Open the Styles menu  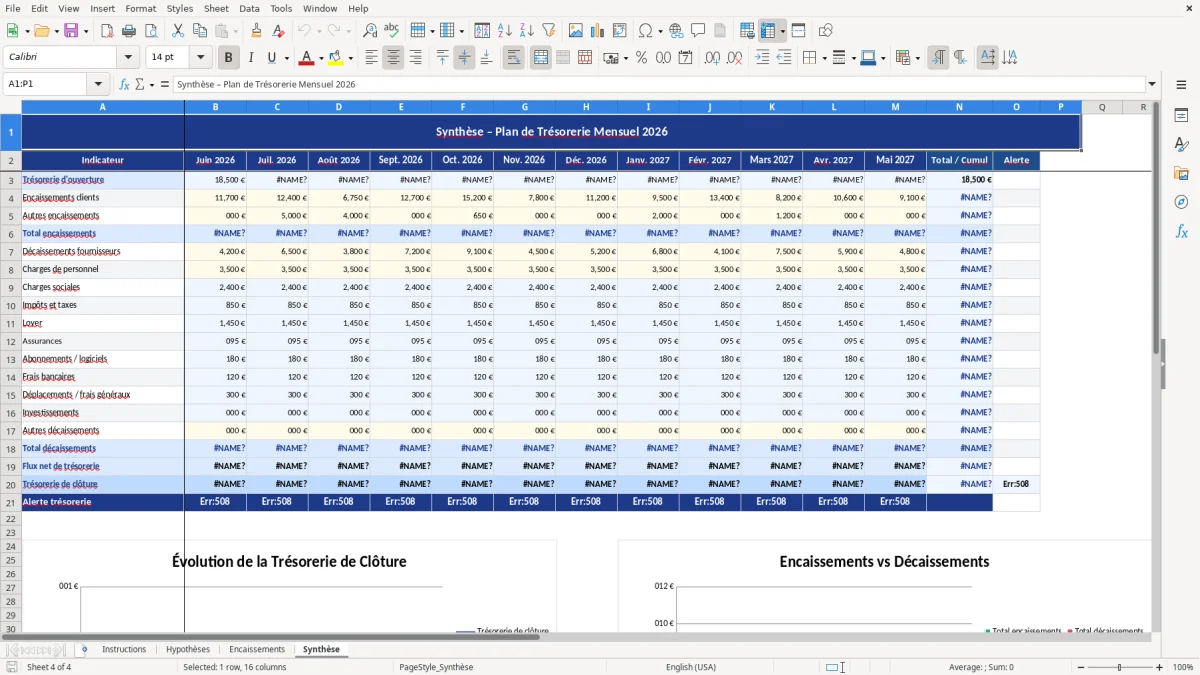(x=180, y=8)
